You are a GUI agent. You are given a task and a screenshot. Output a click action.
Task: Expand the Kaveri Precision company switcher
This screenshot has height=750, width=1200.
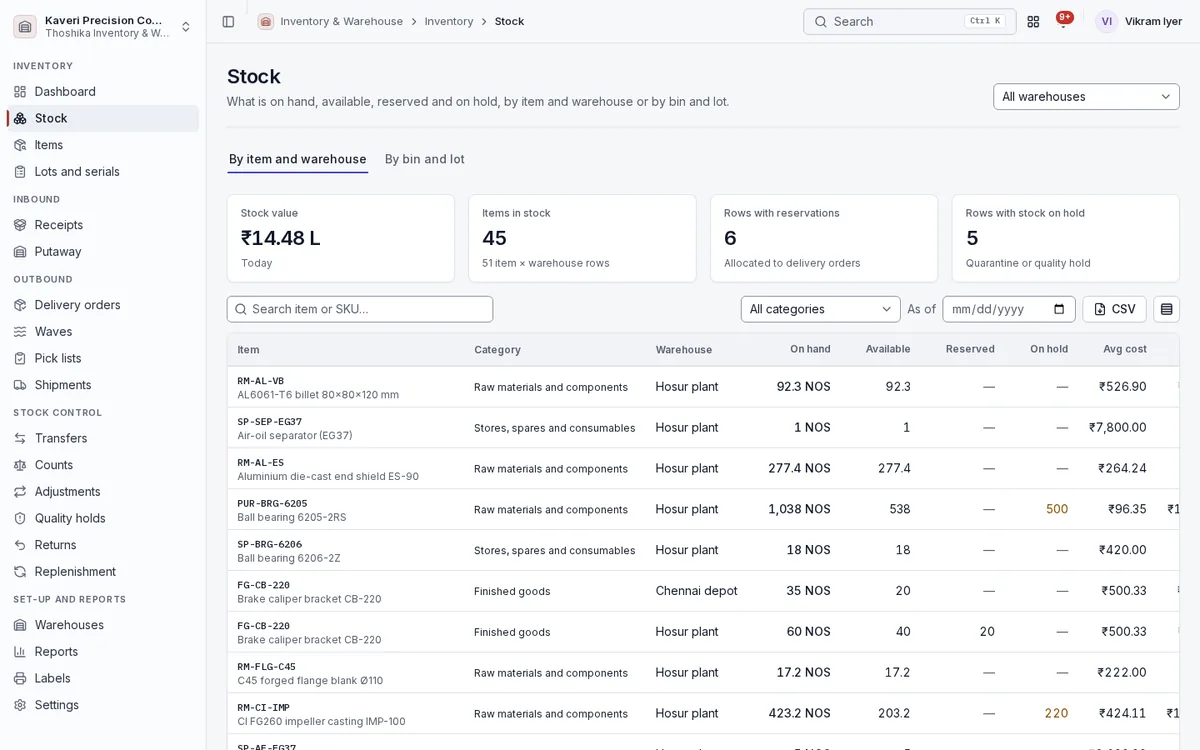tap(102, 26)
